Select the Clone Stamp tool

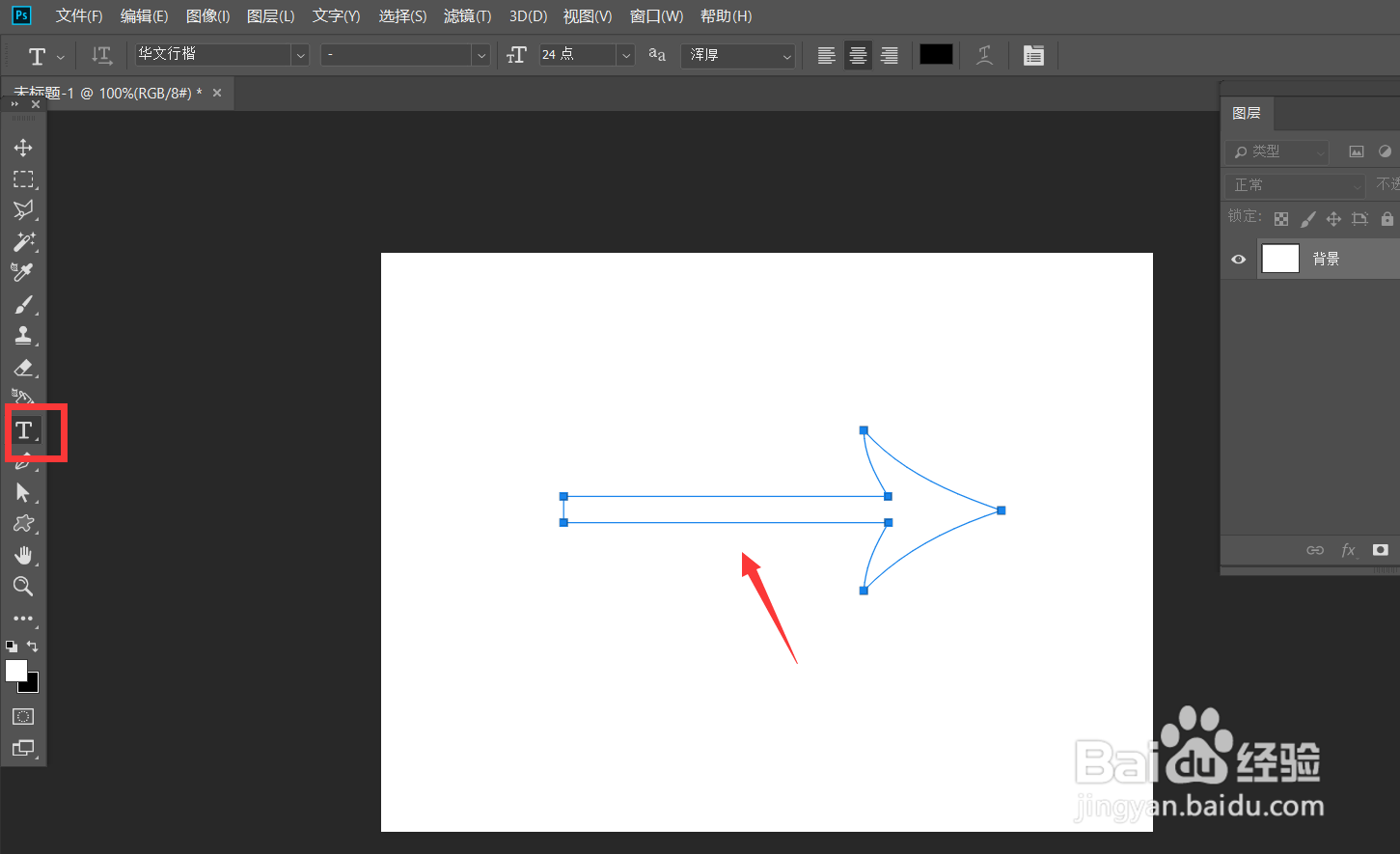pyautogui.click(x=23, y=335)
